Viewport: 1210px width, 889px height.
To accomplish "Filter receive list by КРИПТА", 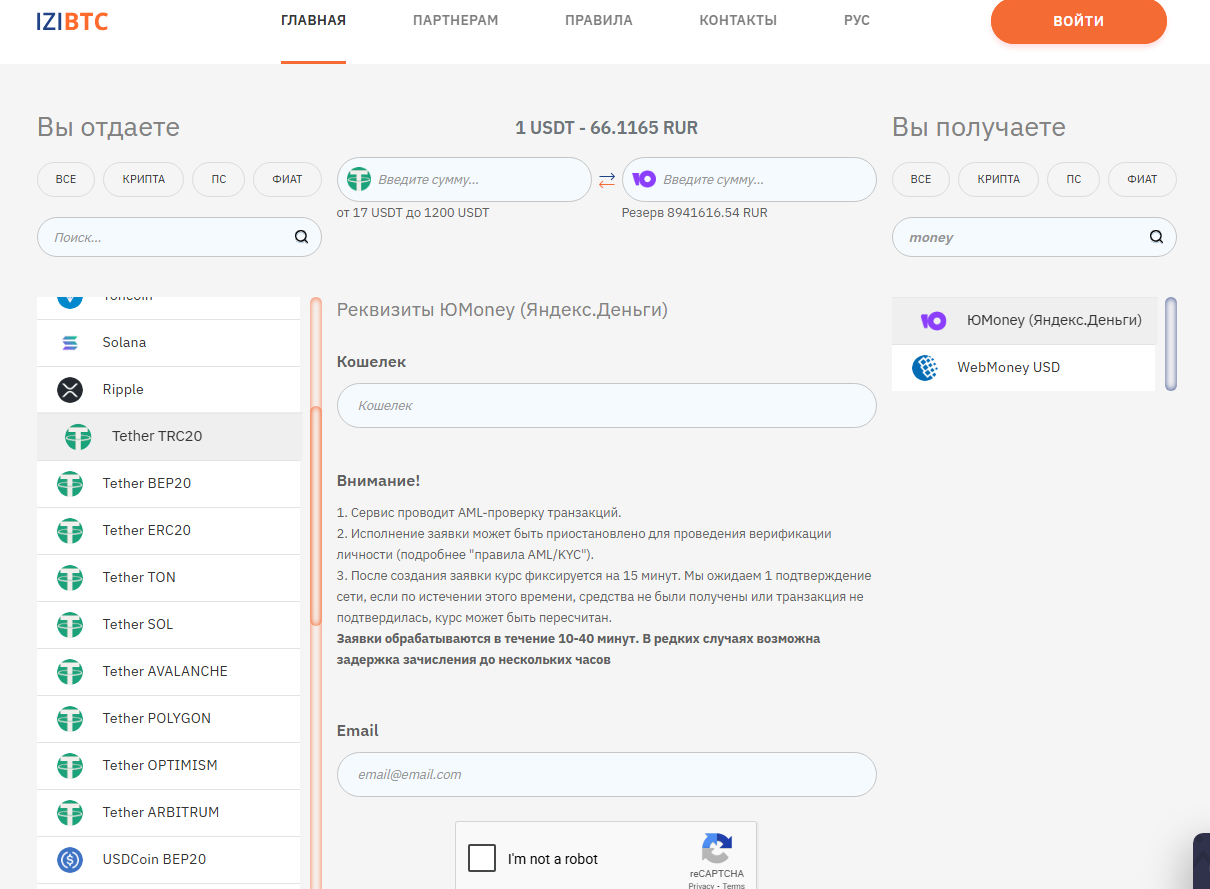I will coord(999,180).
